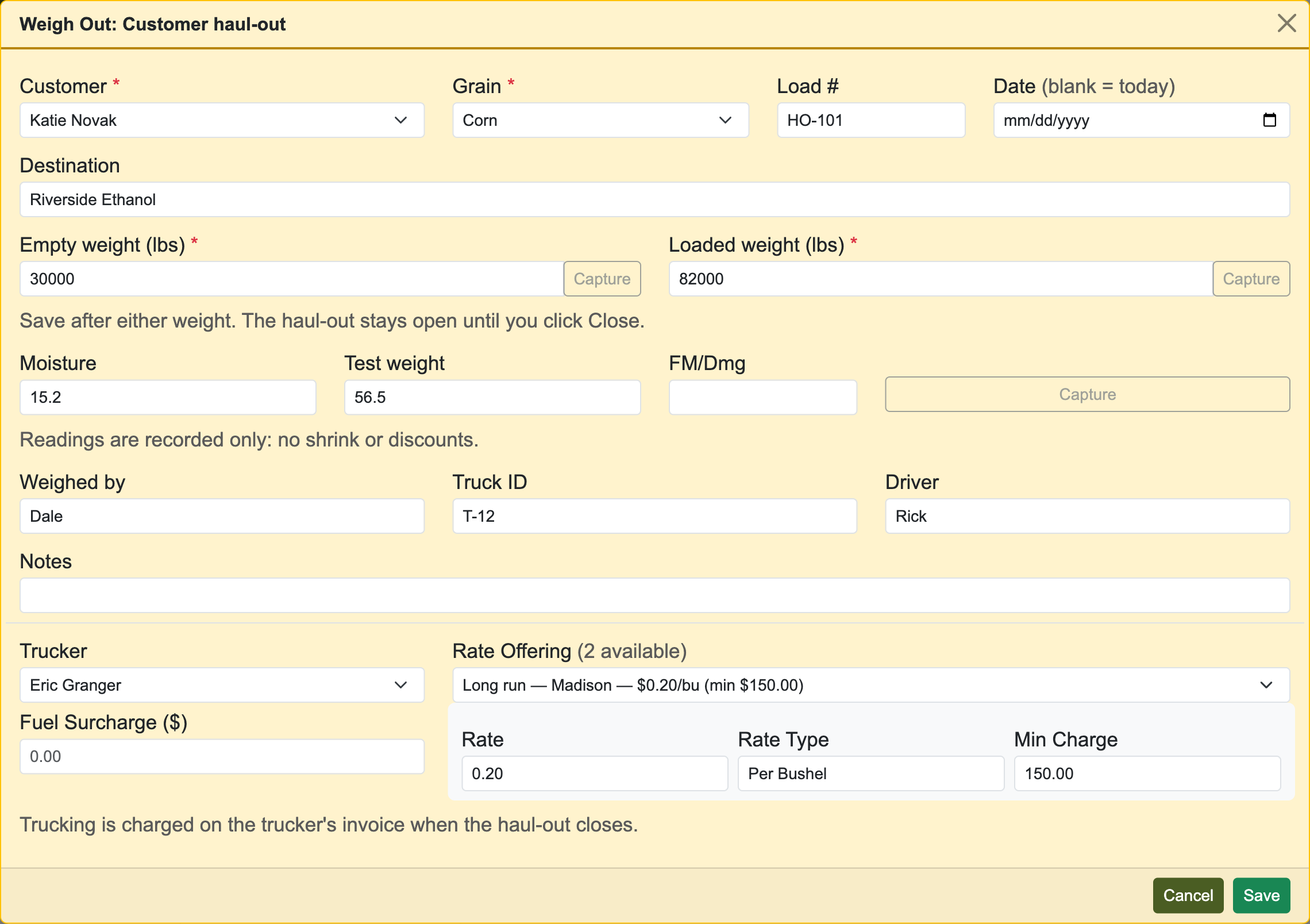
Task: Edit Driver field showing Rick
Action: [1087, 516]
